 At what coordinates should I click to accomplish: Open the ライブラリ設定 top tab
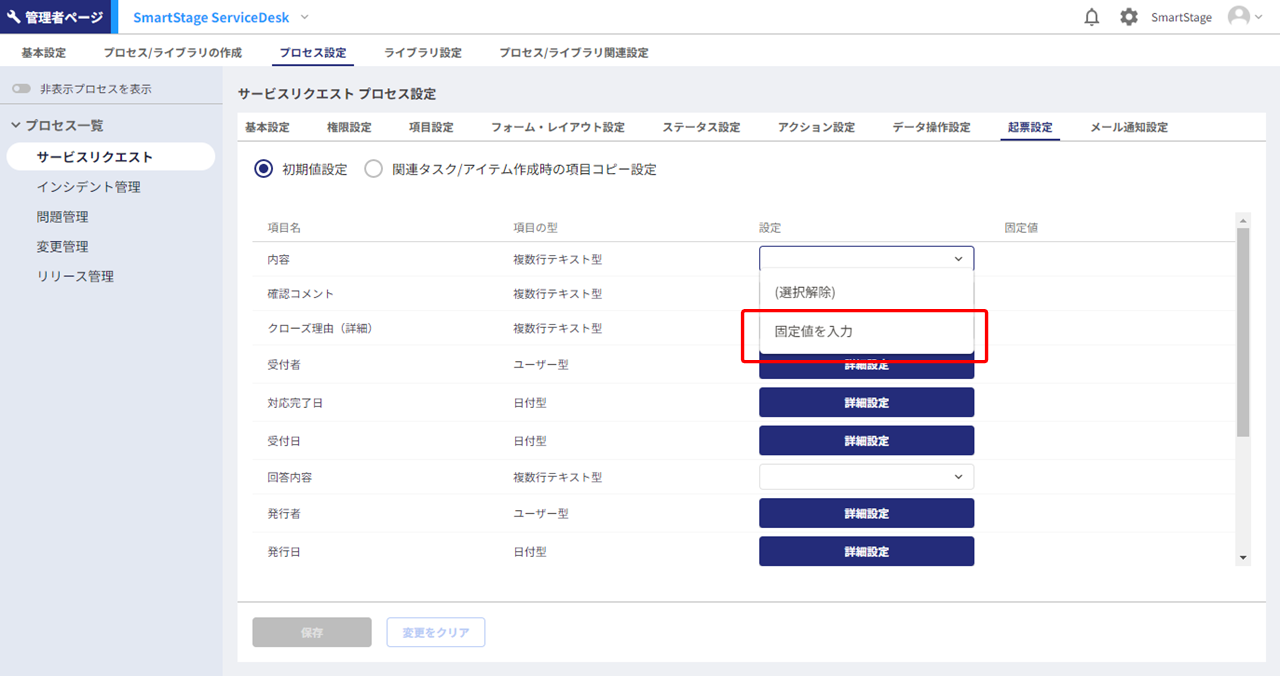coord(422,52)
